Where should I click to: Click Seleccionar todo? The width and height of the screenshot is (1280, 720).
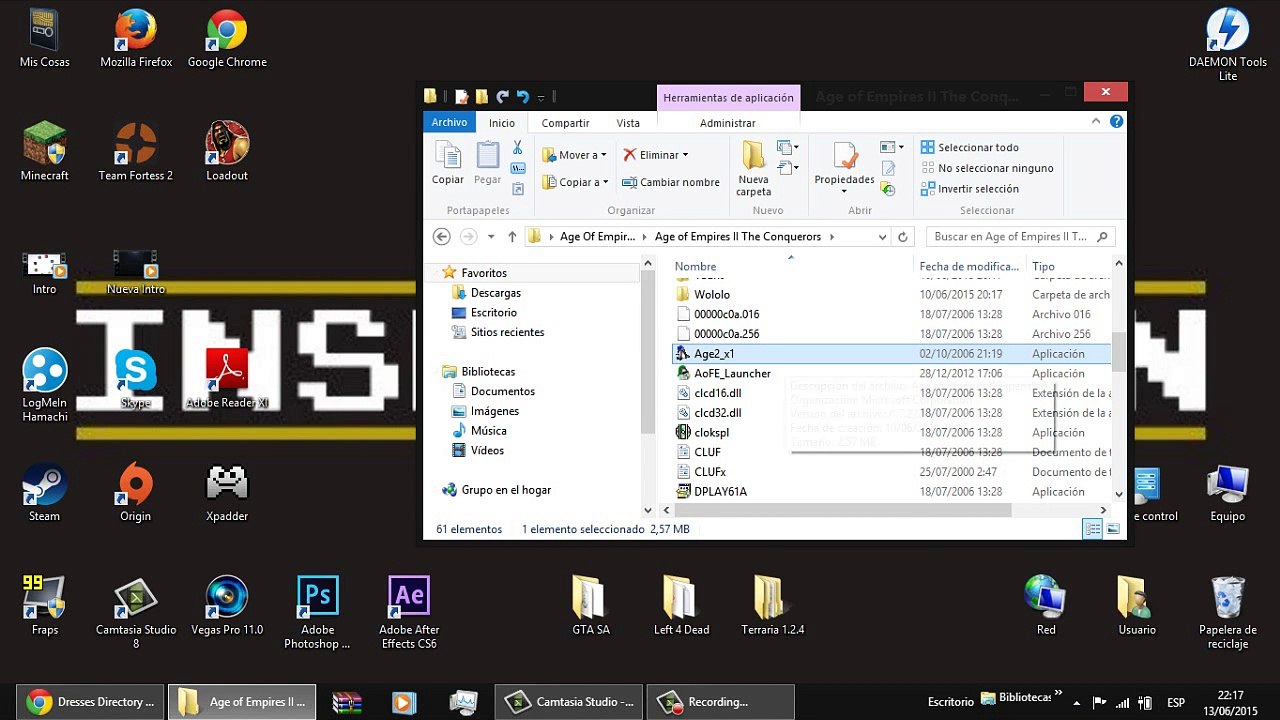(x=969, y=147)
